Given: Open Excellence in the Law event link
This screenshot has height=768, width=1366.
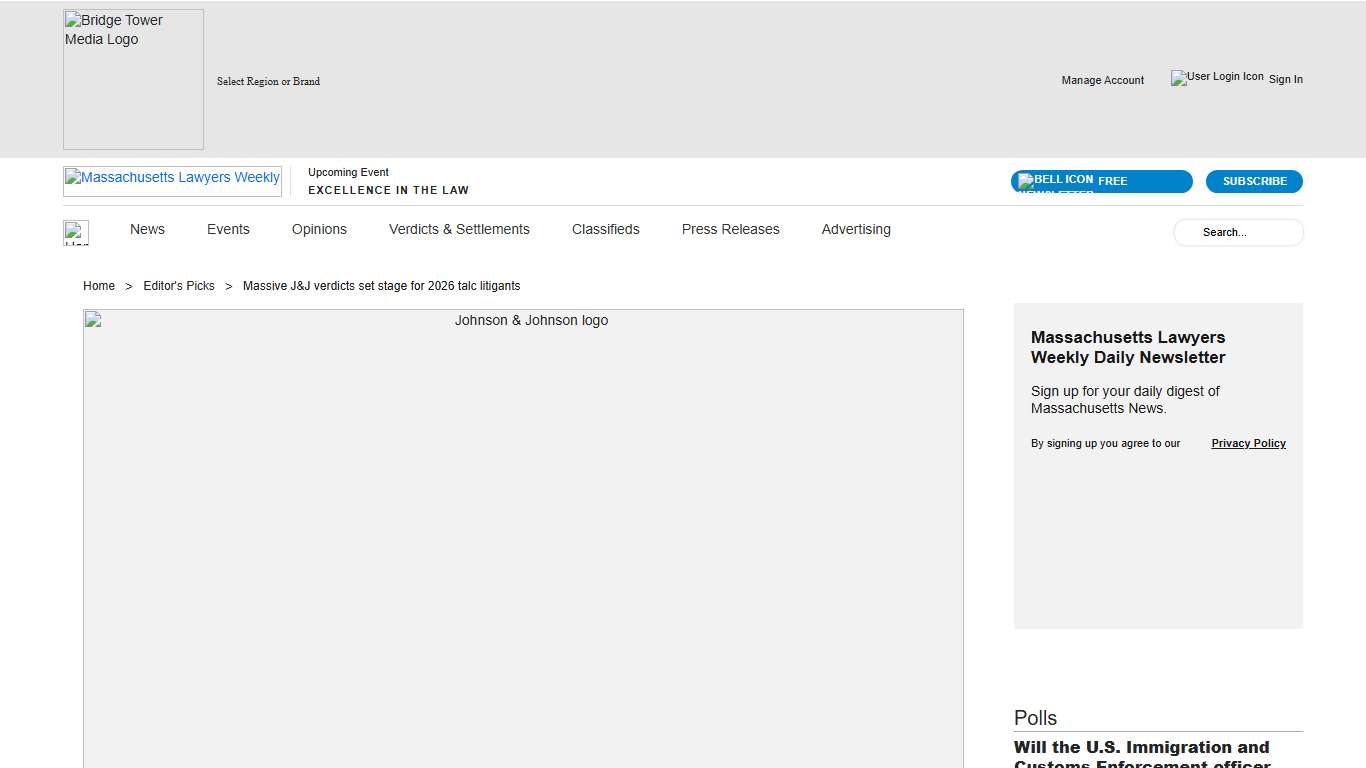Looking at the screenshot, I should point(388,190).
